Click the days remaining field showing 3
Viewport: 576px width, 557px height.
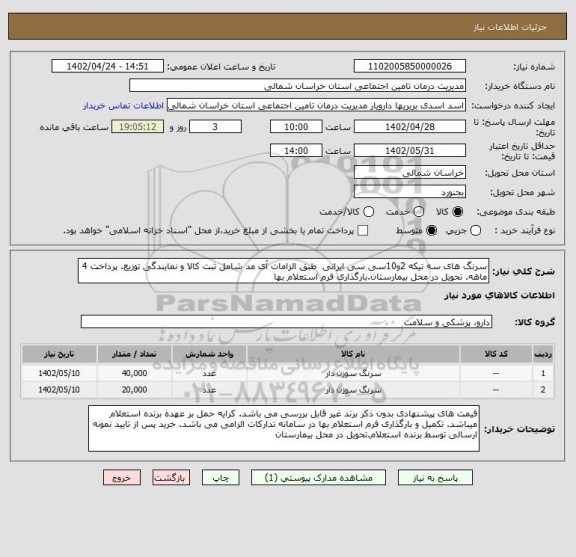click(x=215, y=127)
